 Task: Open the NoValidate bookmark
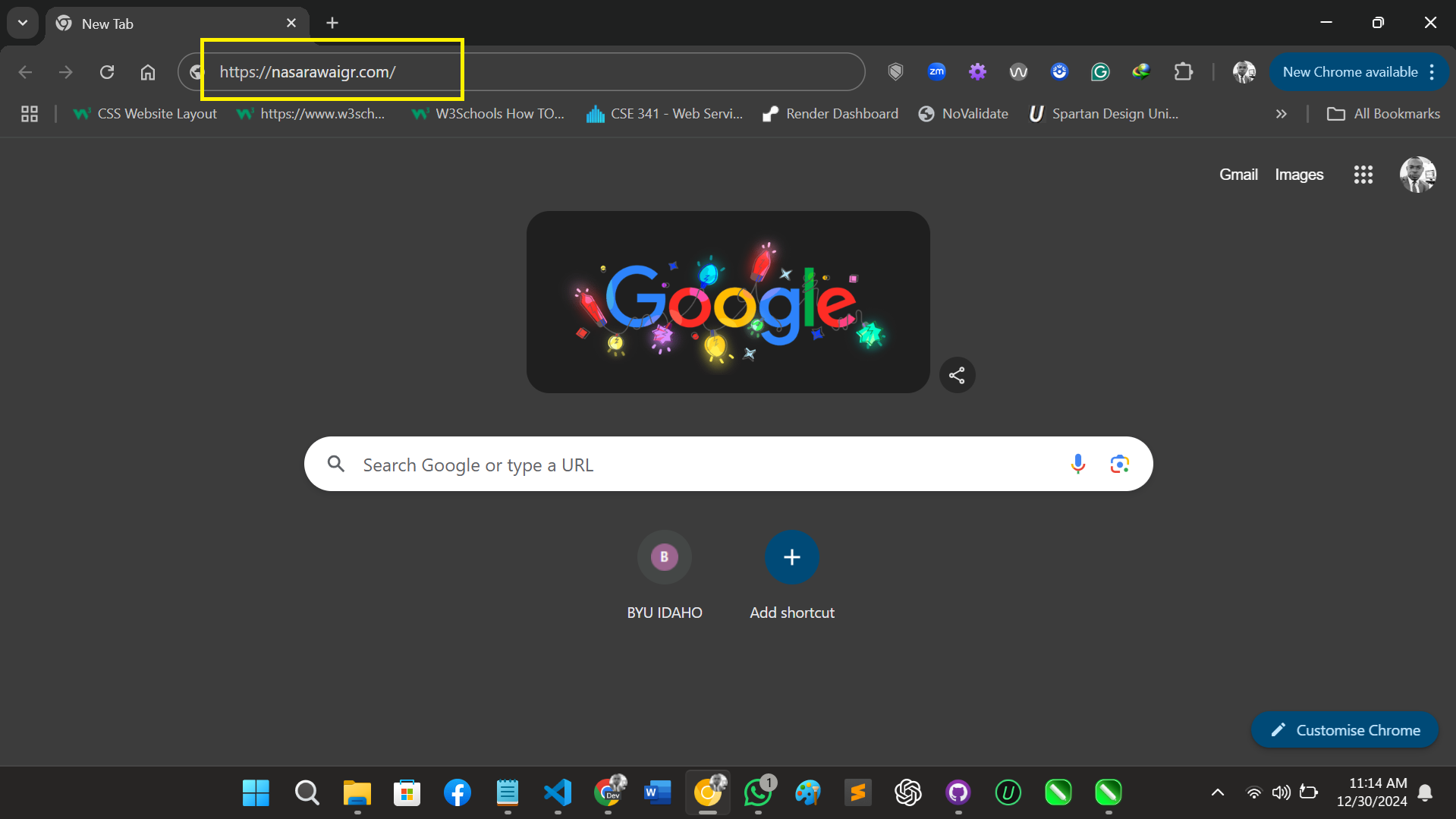pos(964,114)
